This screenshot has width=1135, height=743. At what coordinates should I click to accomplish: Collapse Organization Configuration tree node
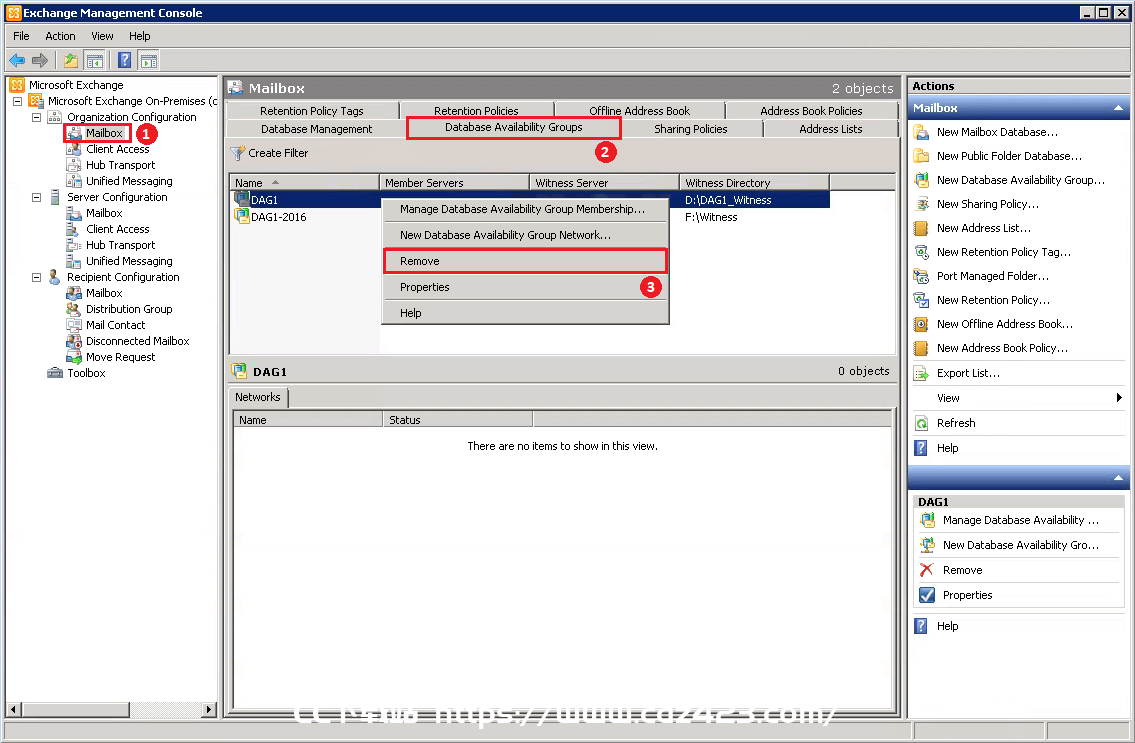(36, 117)
